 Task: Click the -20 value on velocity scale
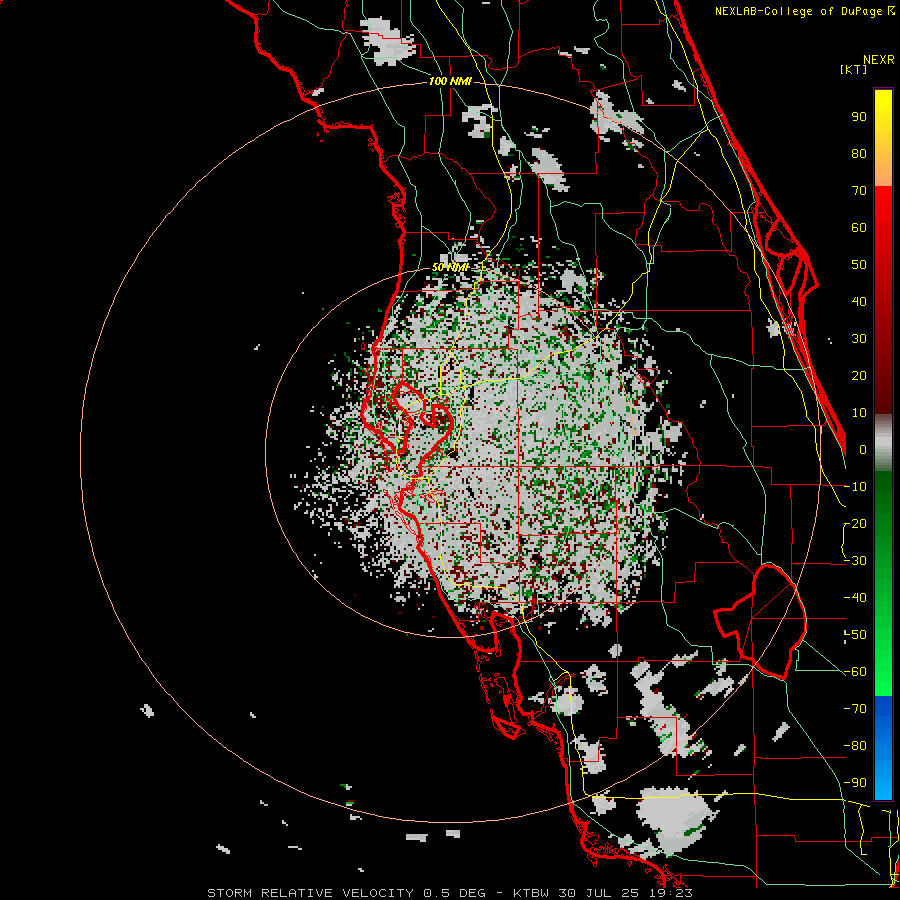point(855,524)
